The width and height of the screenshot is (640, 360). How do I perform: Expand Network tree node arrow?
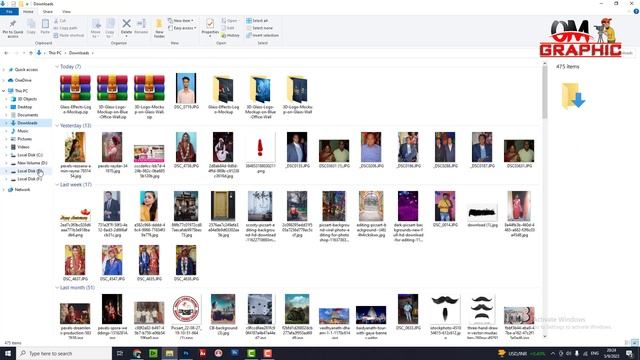(4, 190)
